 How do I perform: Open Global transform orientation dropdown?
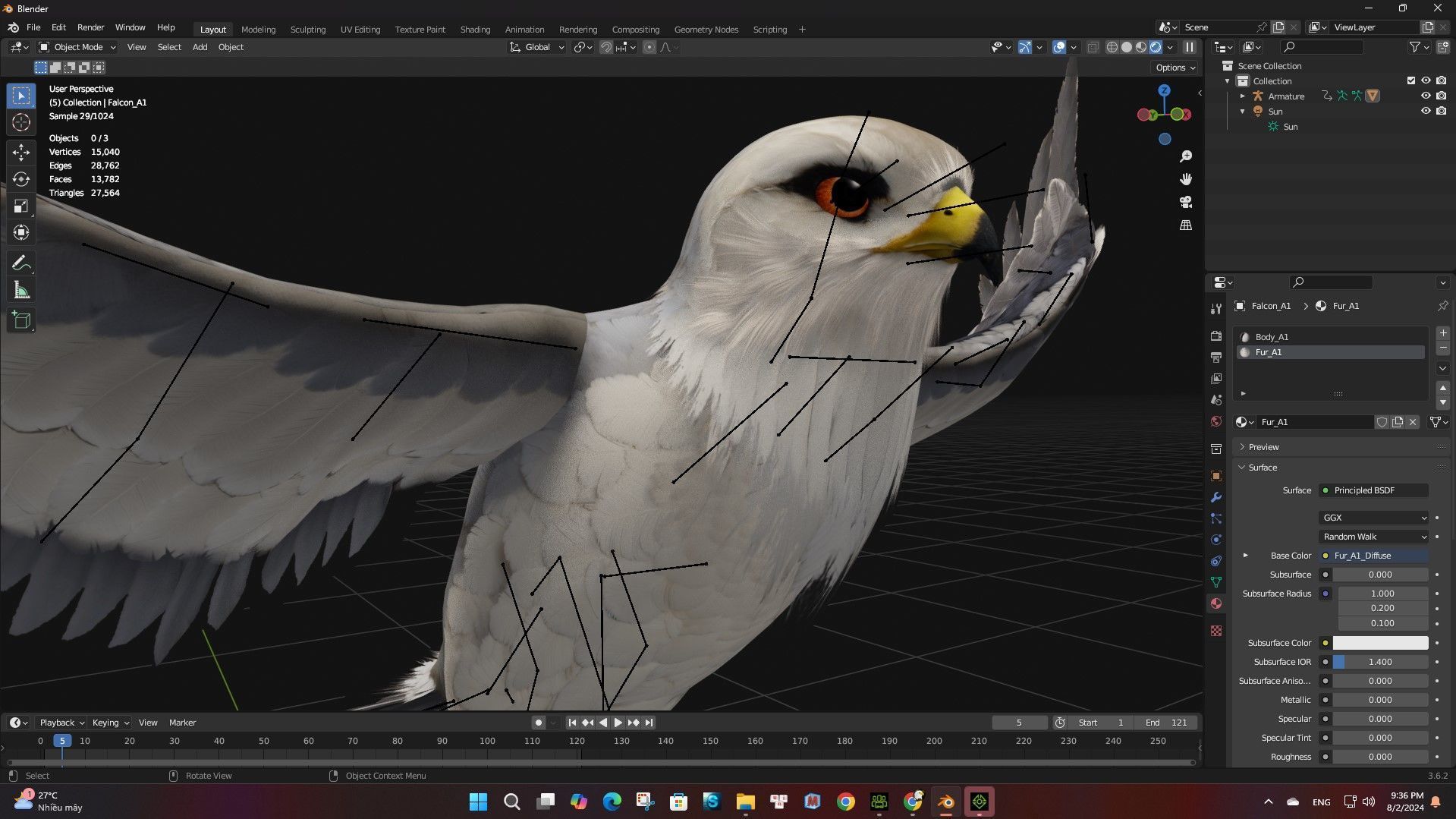(x=536, y=47)
